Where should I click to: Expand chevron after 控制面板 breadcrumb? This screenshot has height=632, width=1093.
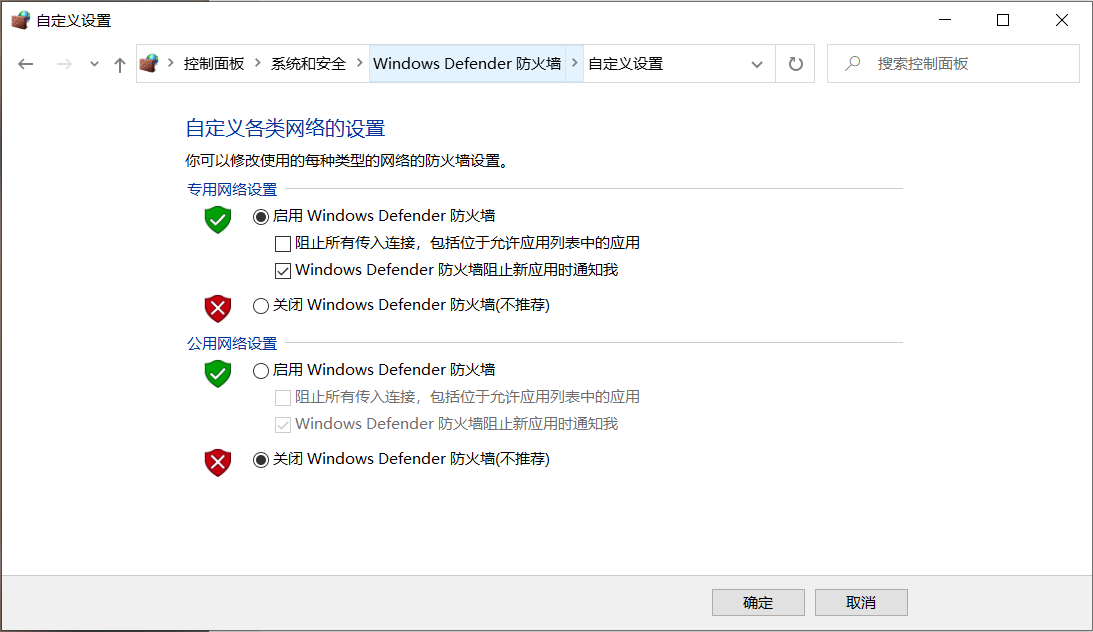pyautogui.click(x=258, y=63)
